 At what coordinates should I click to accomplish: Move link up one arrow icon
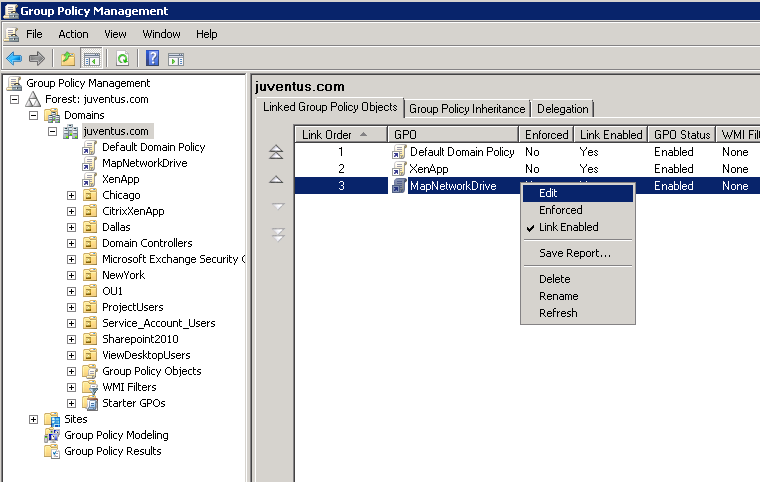click(x=276, y=179)
